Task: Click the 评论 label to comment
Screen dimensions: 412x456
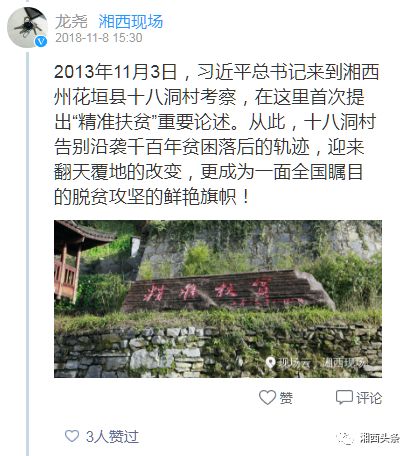Action: click(x=369, y=398)
